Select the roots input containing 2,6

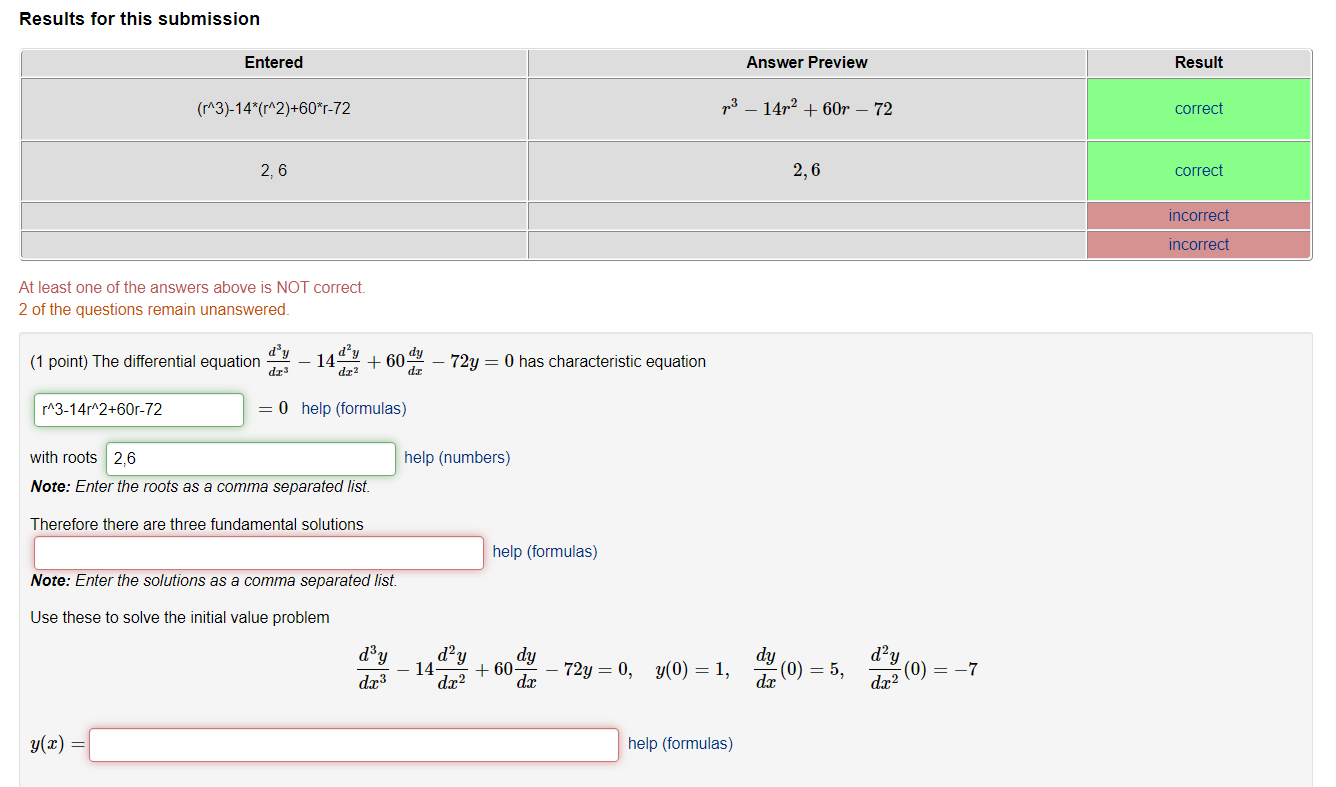point(250,458)
